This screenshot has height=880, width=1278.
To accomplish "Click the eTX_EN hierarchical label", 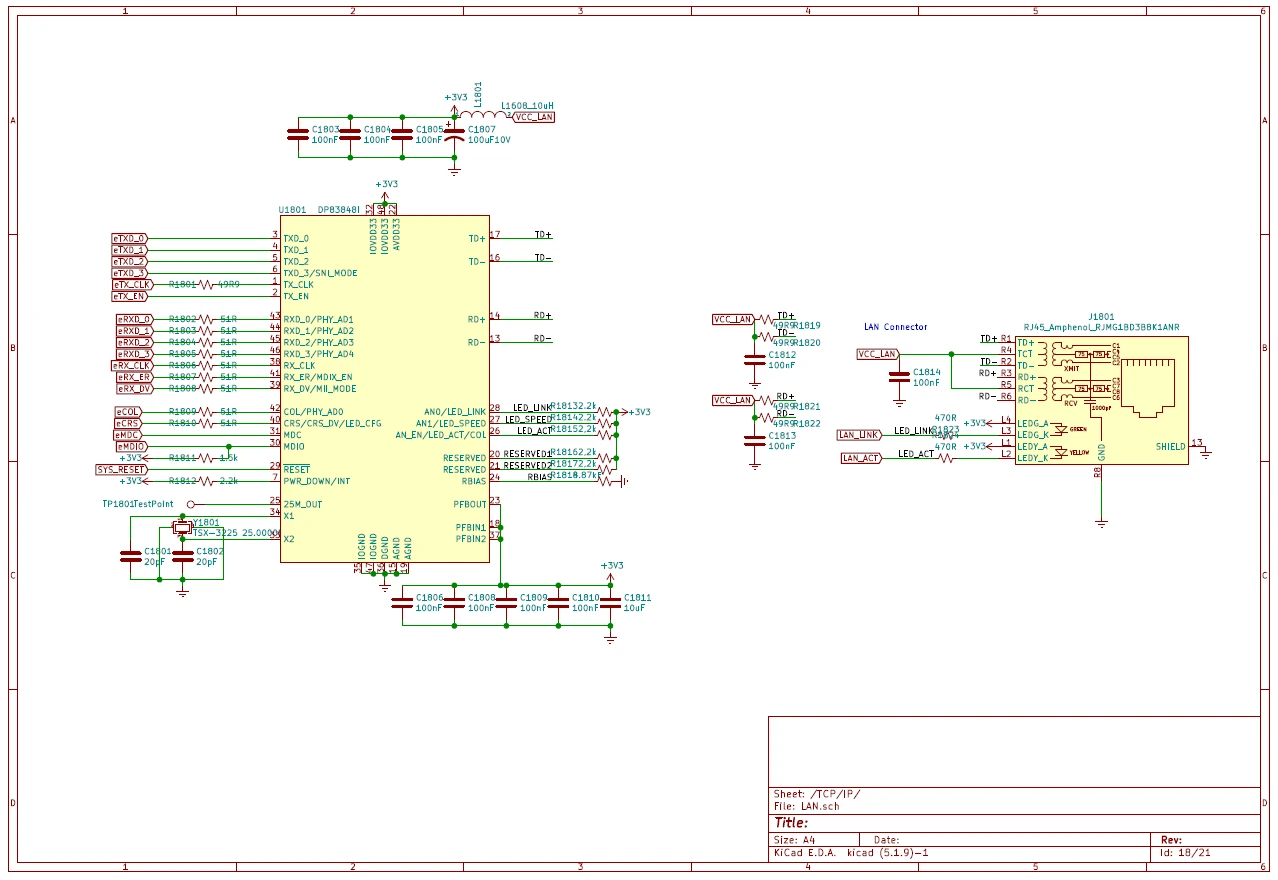I will pos(130,296).
